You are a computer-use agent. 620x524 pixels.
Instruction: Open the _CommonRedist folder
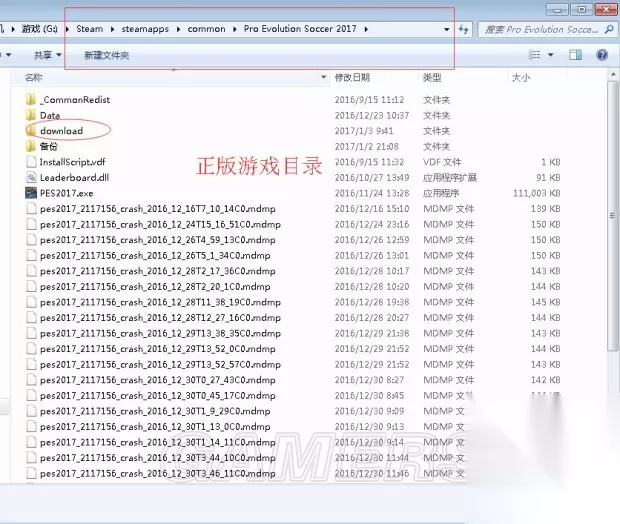click(75, 100)
